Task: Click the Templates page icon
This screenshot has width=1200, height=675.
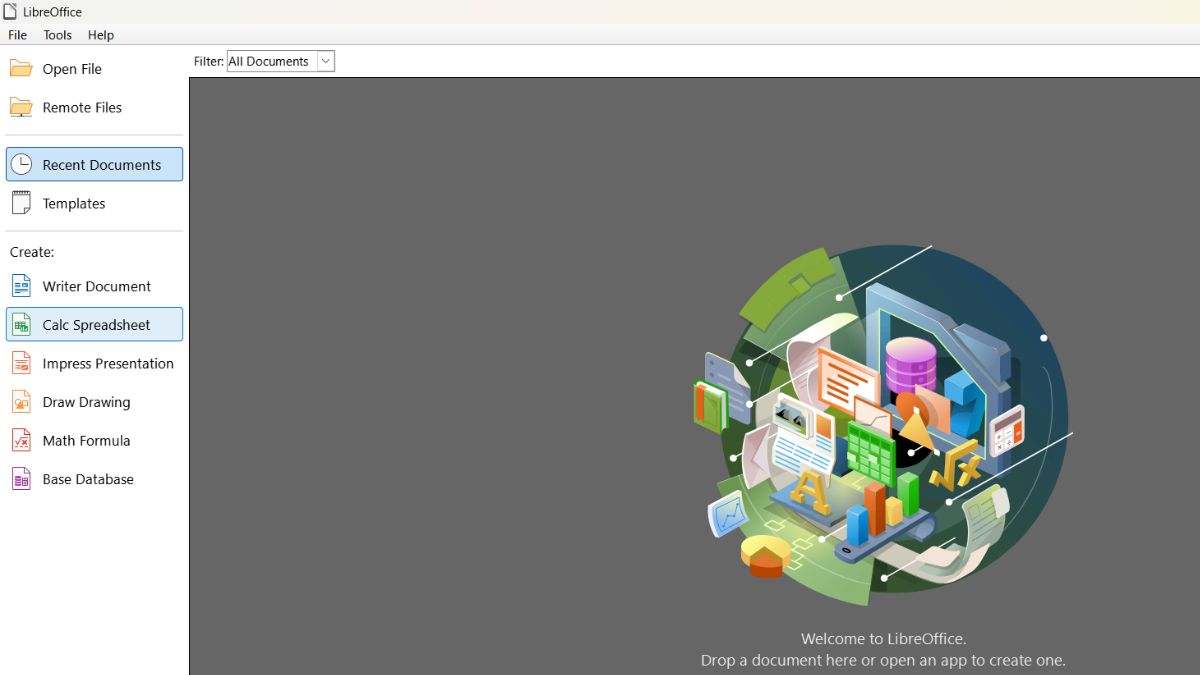Action: click(21, 203)
